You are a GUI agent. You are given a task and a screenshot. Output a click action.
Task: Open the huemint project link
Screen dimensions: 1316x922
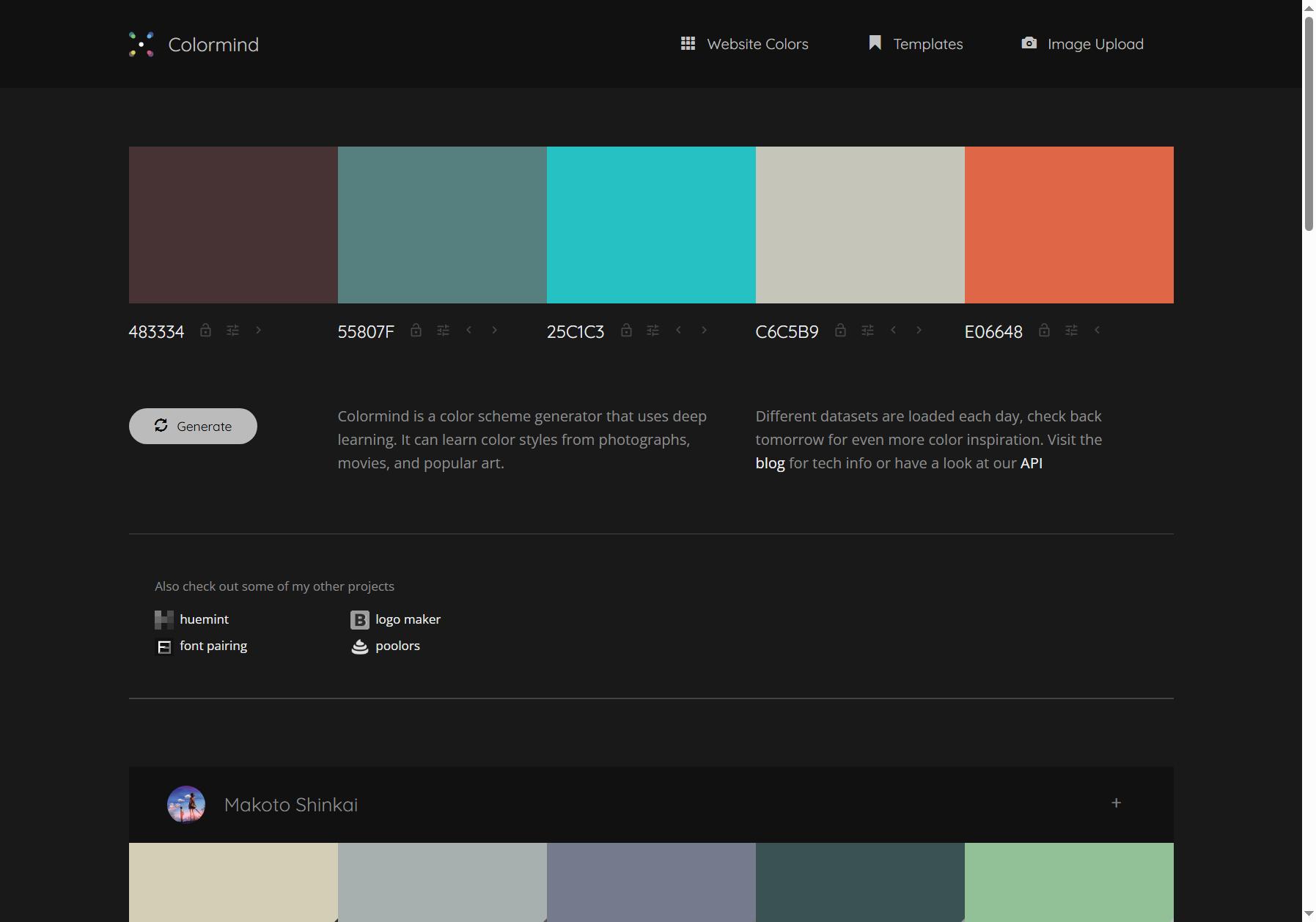coord(204,619)
